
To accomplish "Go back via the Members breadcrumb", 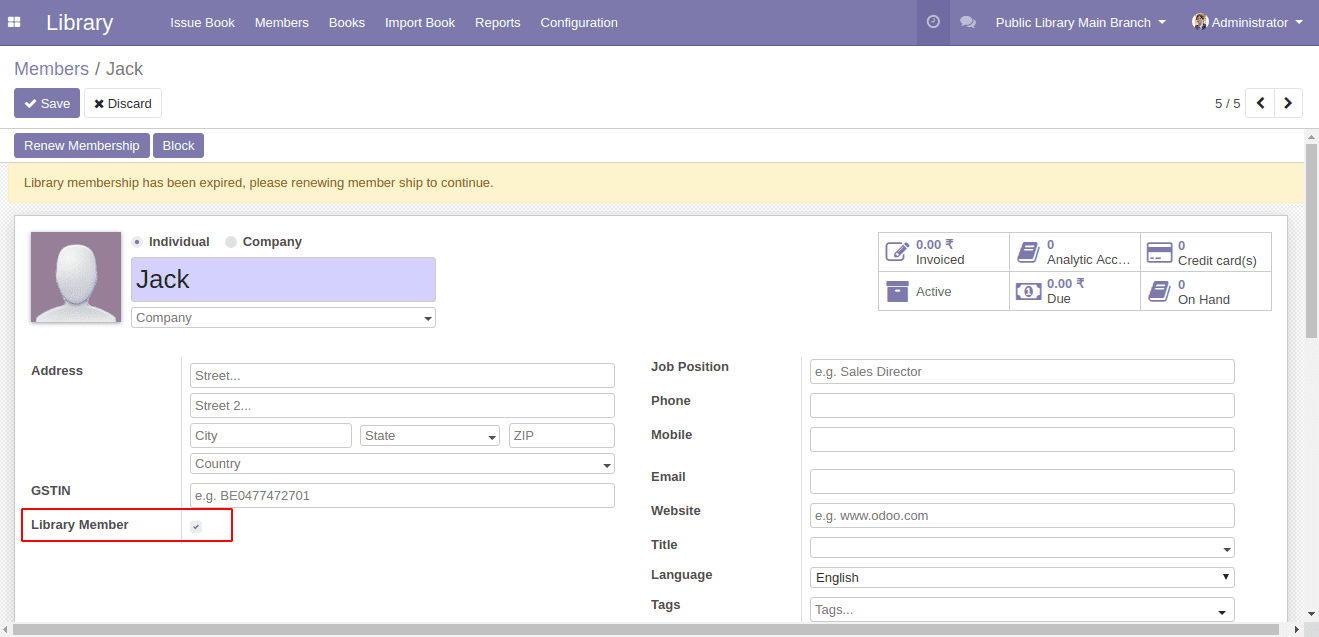I will [51, 69].
